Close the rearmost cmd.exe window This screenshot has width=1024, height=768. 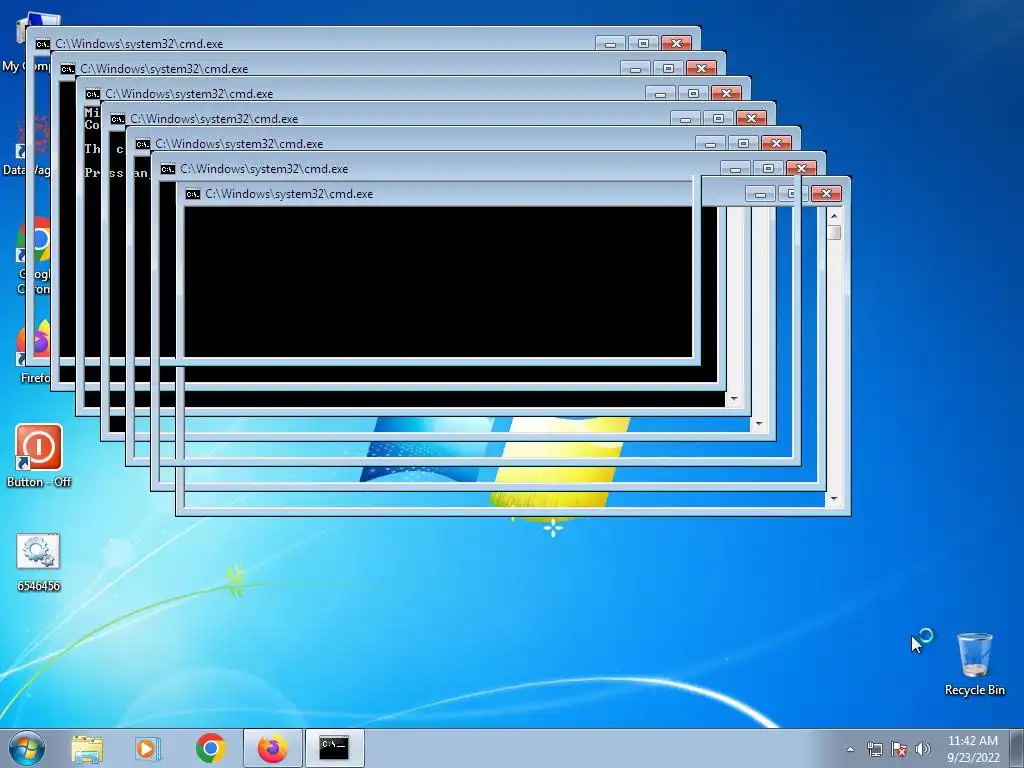coord(677,43)
